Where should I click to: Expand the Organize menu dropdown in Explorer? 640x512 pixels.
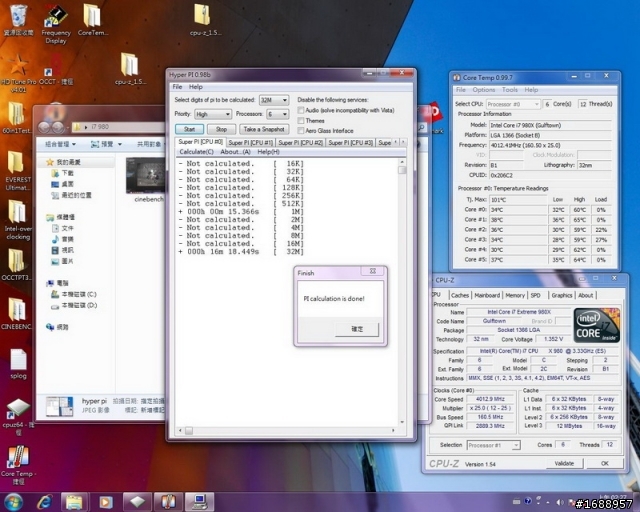pos(60,144)
